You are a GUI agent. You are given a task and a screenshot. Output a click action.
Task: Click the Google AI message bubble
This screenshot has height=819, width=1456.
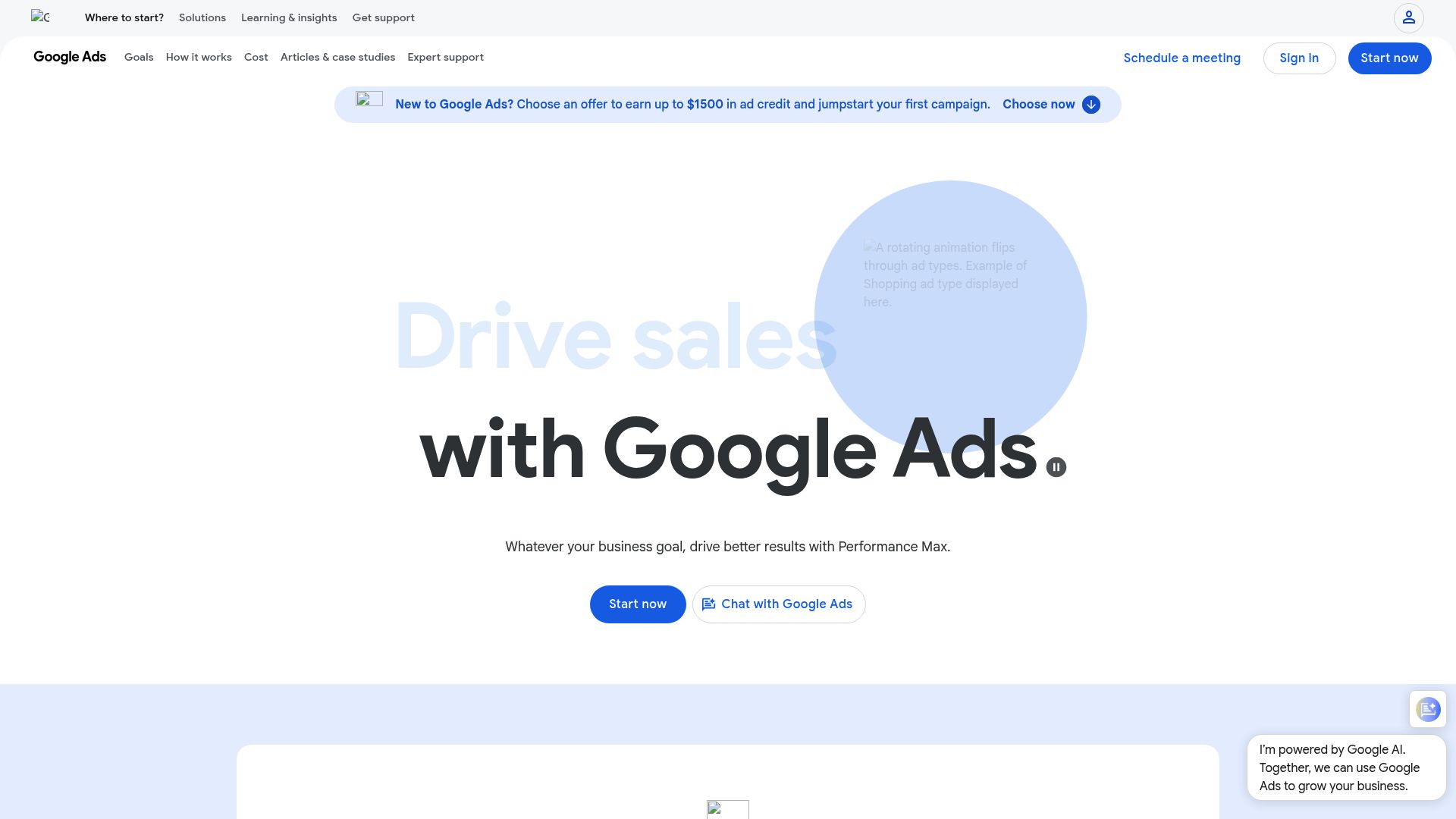coord(1346,767)
